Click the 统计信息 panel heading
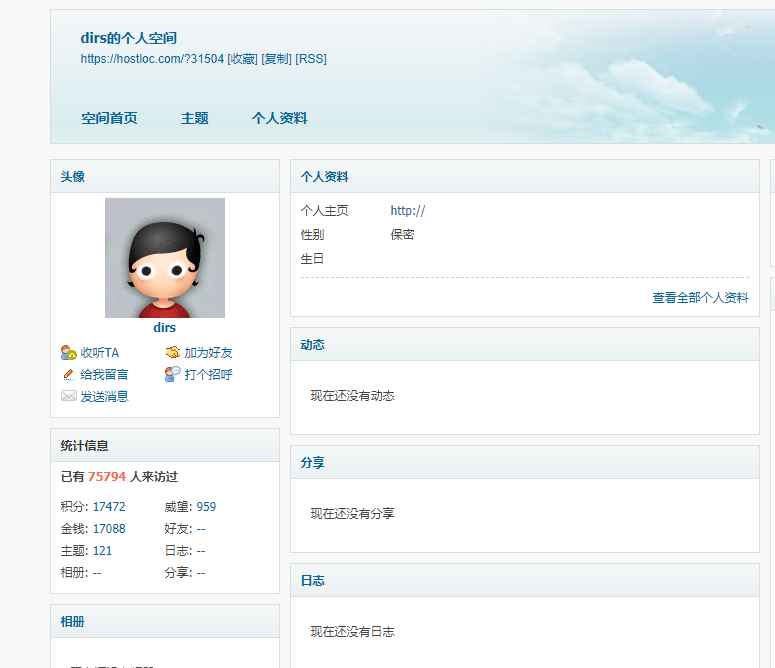 [x=84, y=446]
